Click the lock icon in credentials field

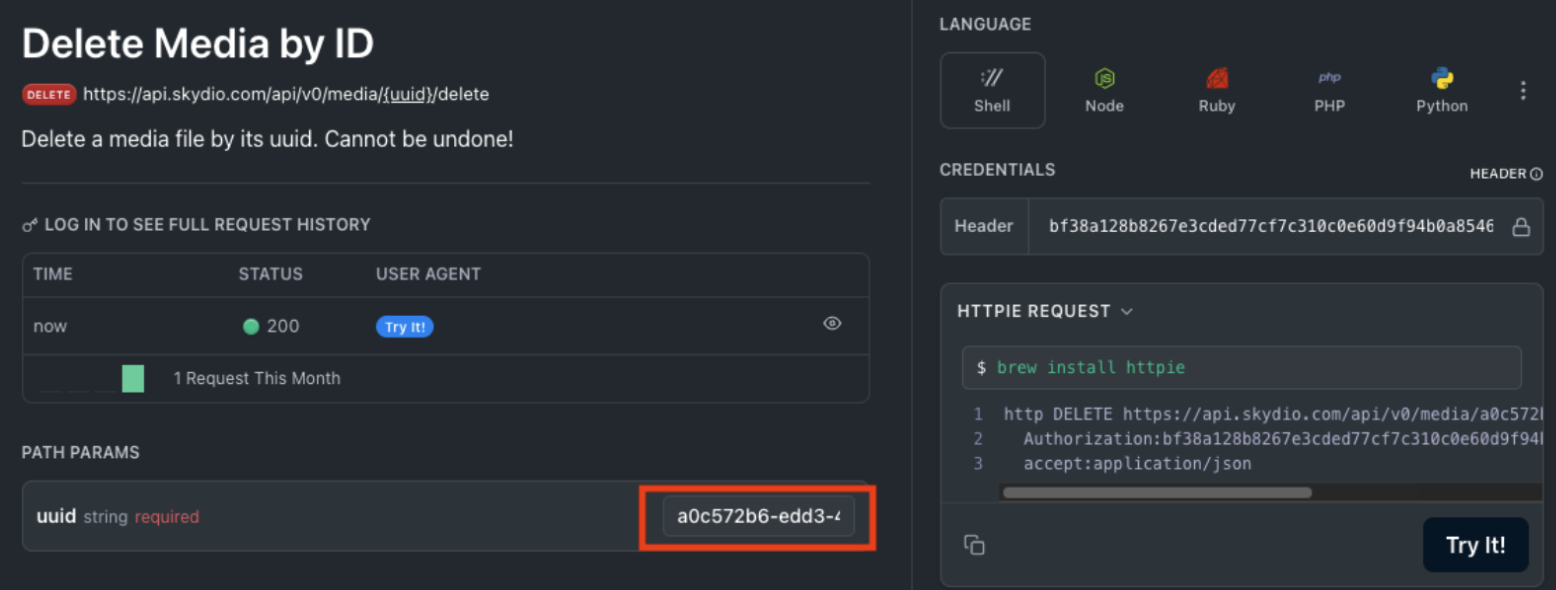1520,227
